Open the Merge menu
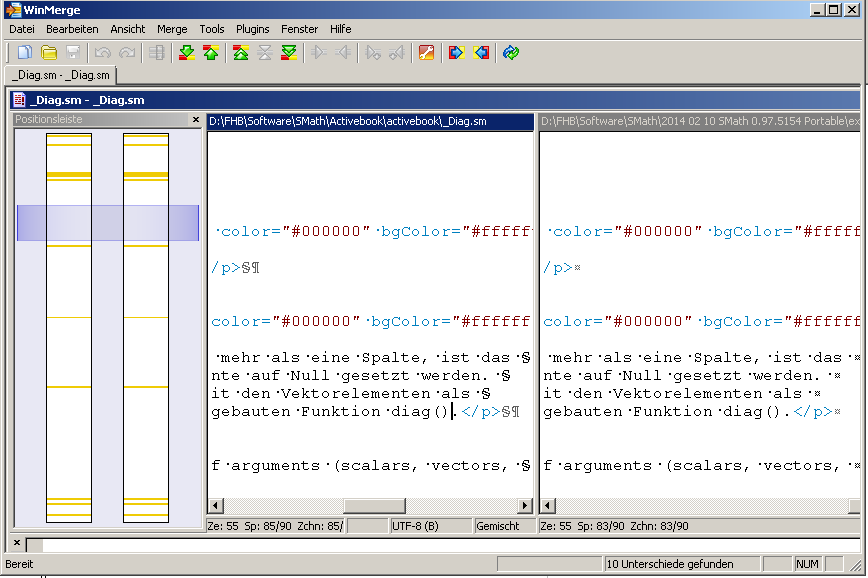 [172, 29]
